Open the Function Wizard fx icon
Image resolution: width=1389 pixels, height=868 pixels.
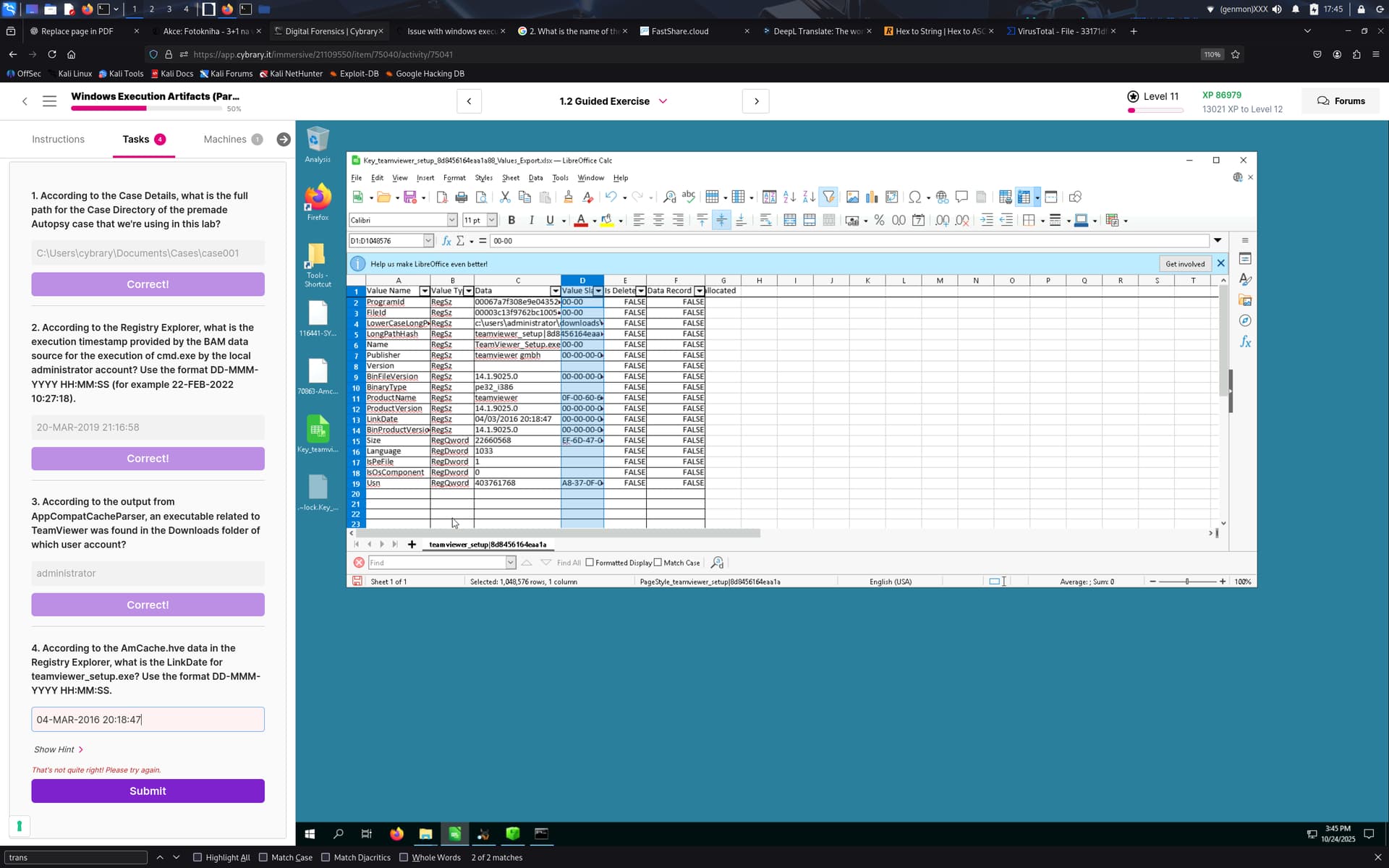tap(446, 241)
